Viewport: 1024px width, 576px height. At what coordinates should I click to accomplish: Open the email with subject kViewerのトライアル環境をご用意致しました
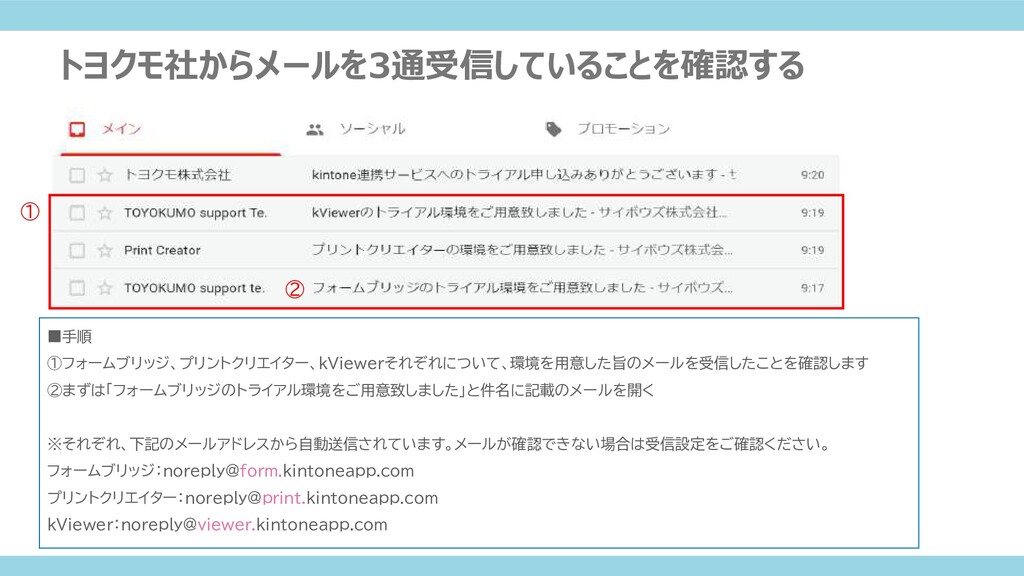tap(519, 212)
